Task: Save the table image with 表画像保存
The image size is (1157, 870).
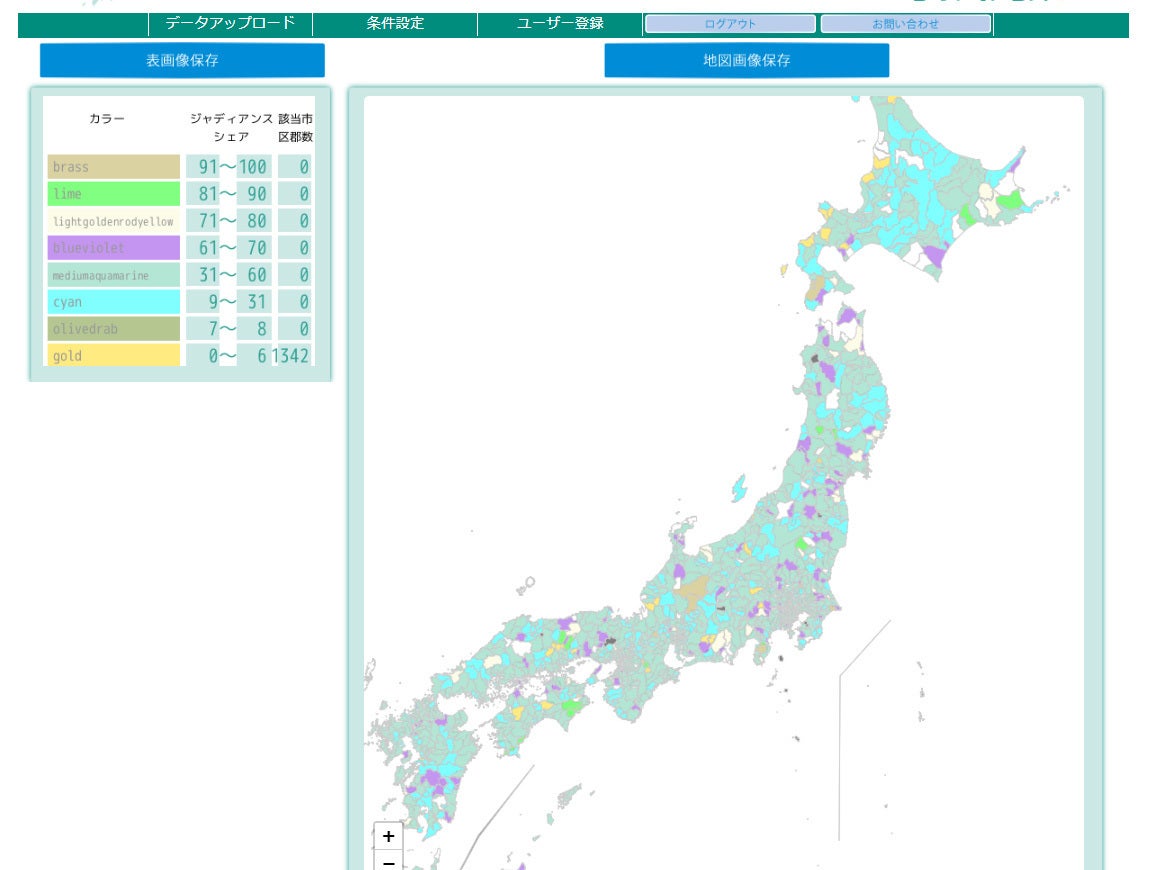Action: pyautogui.click(x=182, y=61)
